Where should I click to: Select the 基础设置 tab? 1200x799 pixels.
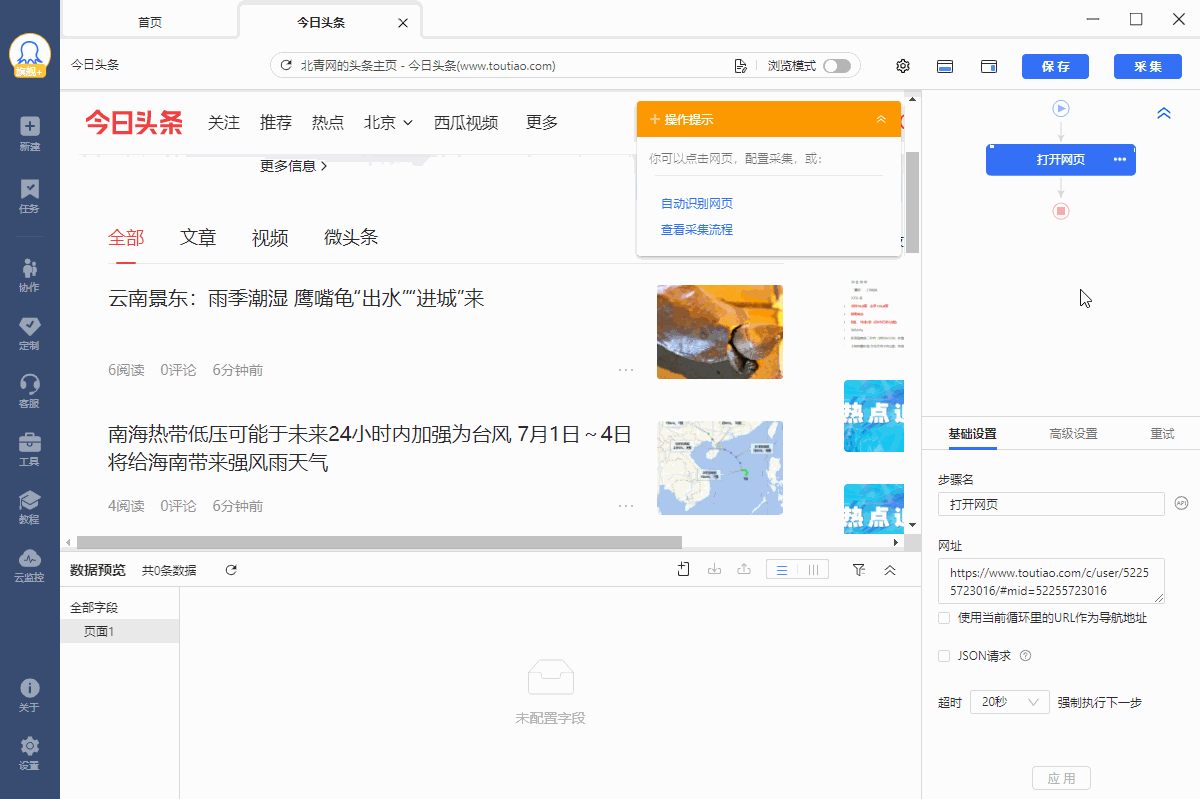point(972,434)
